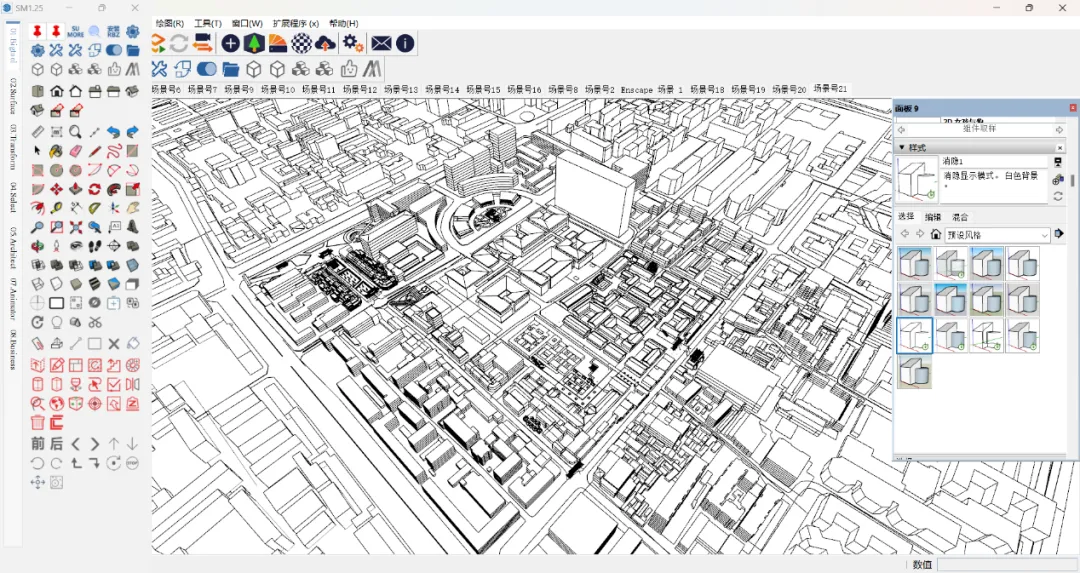Click the envelope mail icon
This screenshot has height=573, width=1080.
click(381, 43)
